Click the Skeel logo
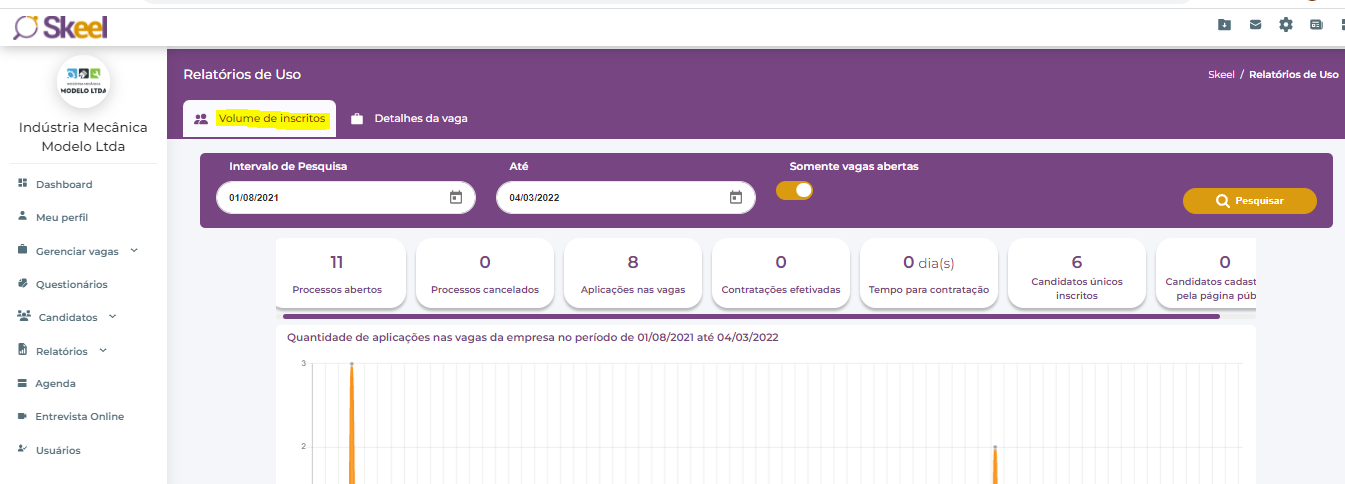Image resolution: width=1345 pixels, height=484 pixels. tap(60, 27)
